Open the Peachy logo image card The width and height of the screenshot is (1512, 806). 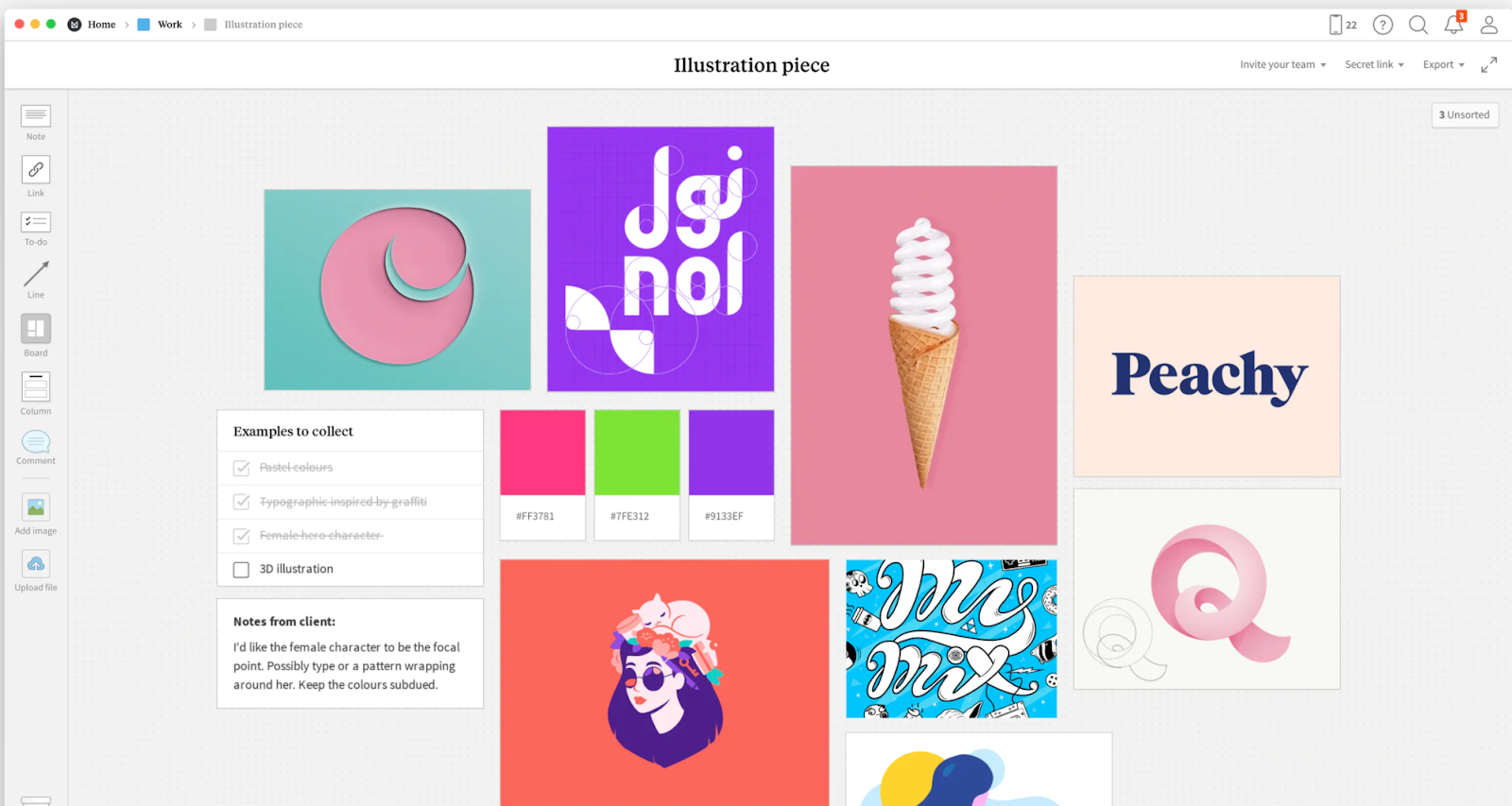(x=1207, y=376)
